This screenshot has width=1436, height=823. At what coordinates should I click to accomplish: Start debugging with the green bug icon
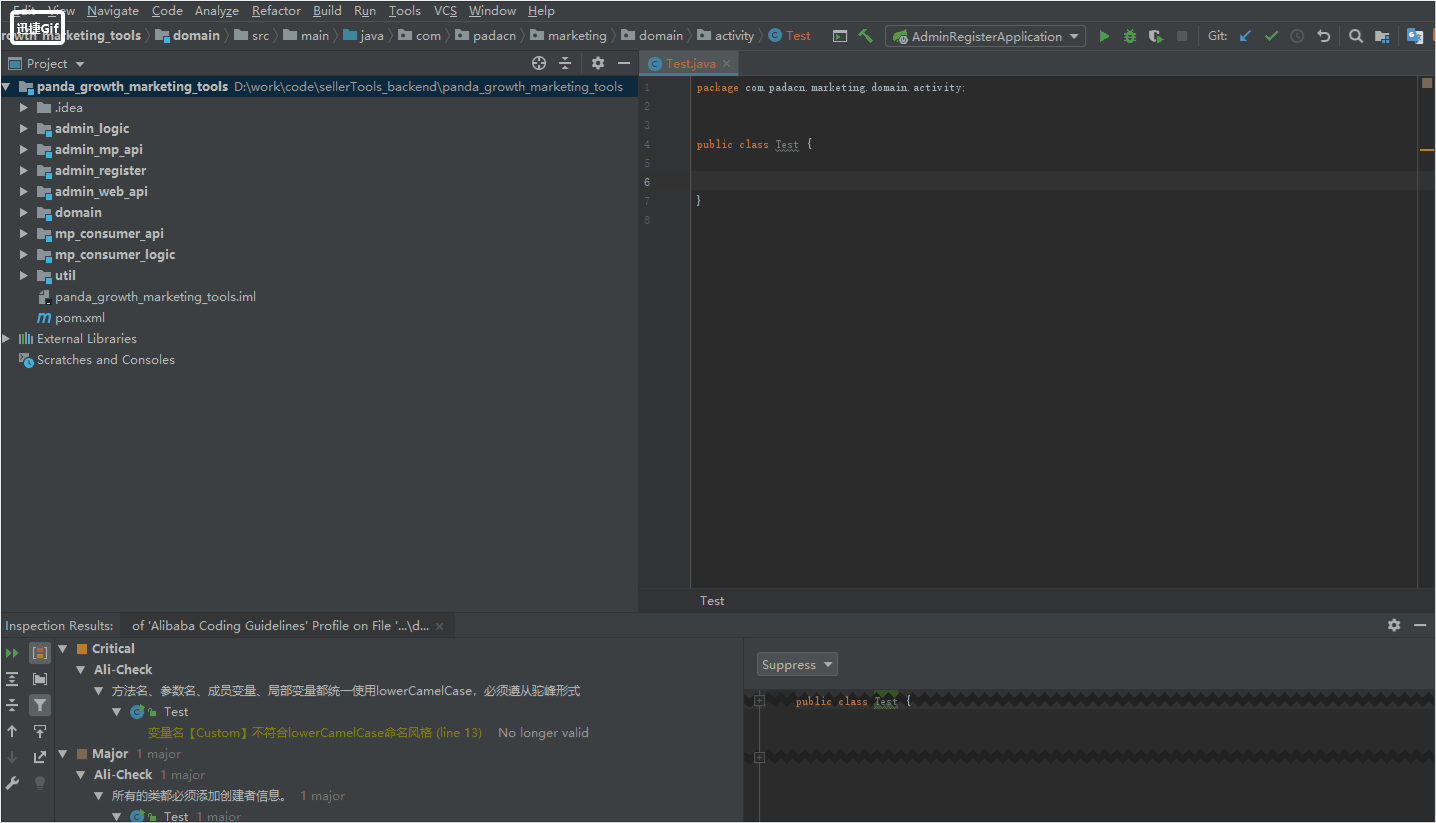pyautogui.click(x=1130, y=36)
